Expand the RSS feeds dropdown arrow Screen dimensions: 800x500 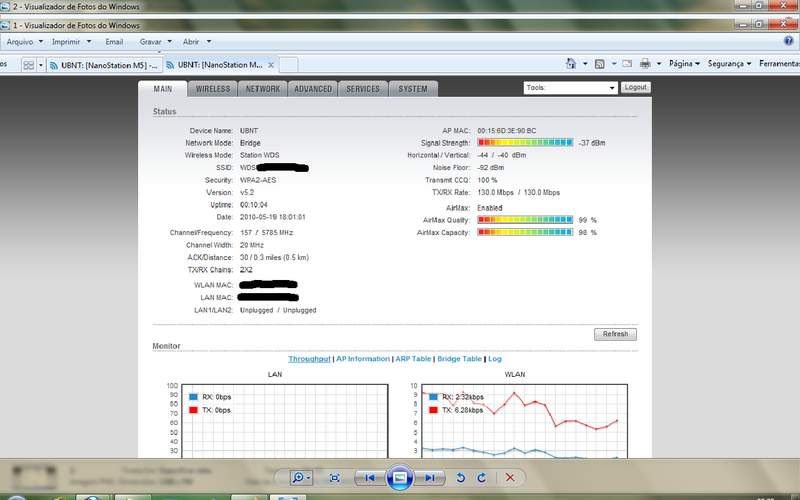[x=614, y=64]
